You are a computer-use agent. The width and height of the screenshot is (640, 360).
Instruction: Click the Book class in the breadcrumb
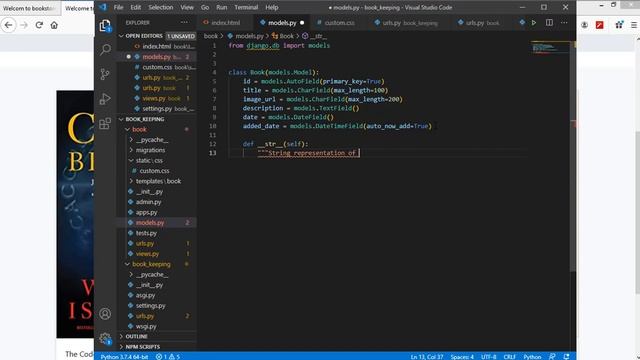(283, 36)
